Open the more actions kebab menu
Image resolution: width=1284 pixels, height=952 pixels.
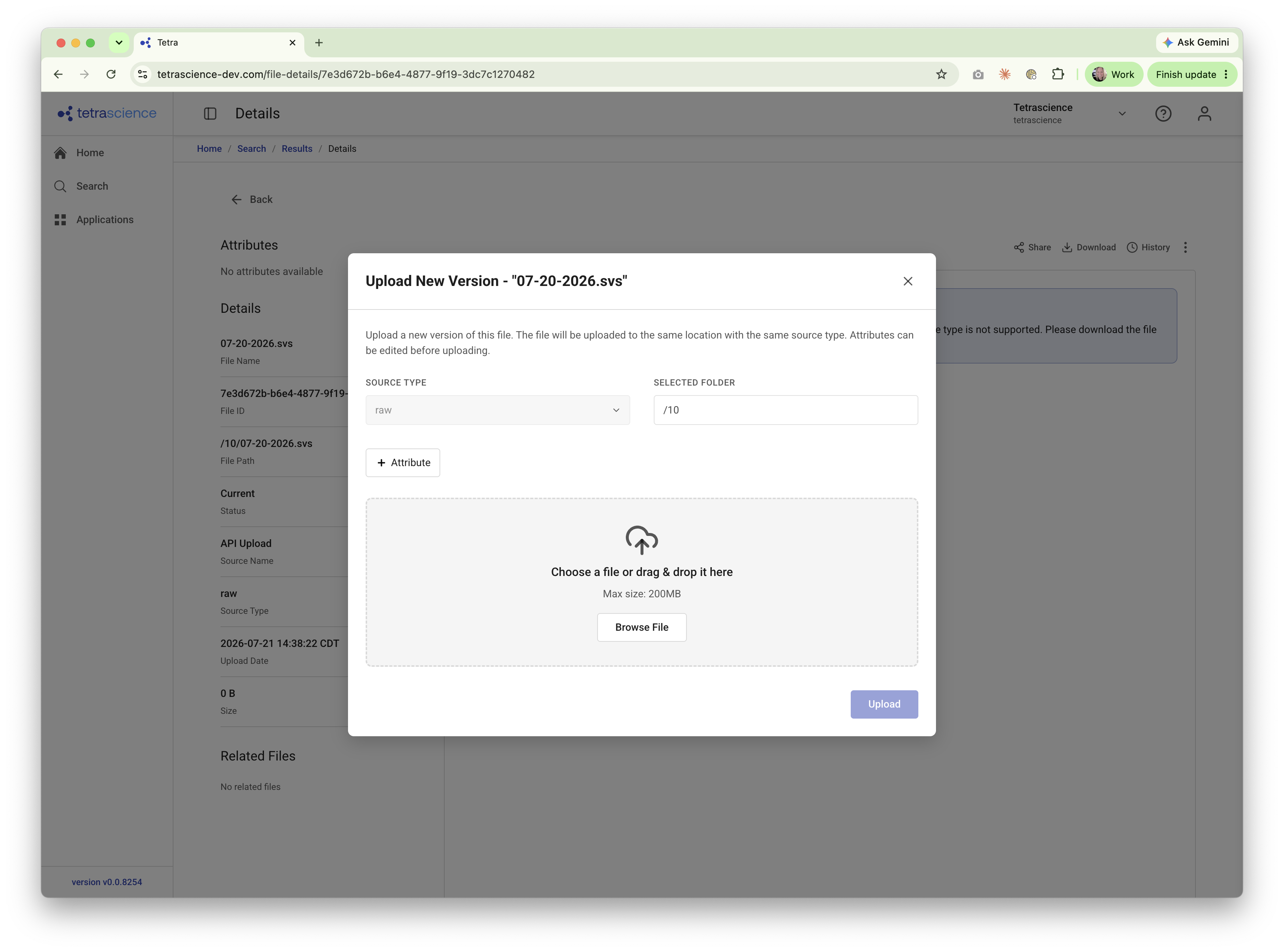click(1185, 247)
